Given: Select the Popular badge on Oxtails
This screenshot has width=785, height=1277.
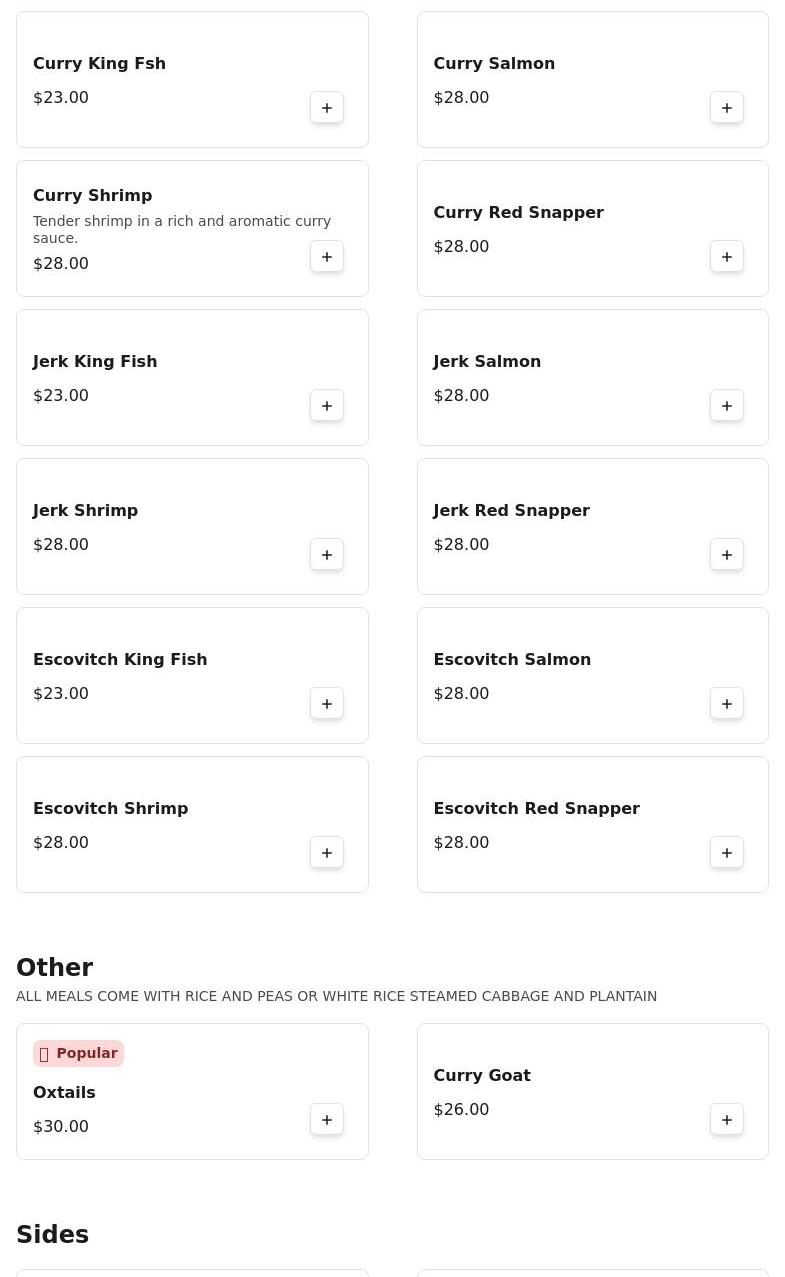Looking at the screenshot, I should tap(78, 1053).
